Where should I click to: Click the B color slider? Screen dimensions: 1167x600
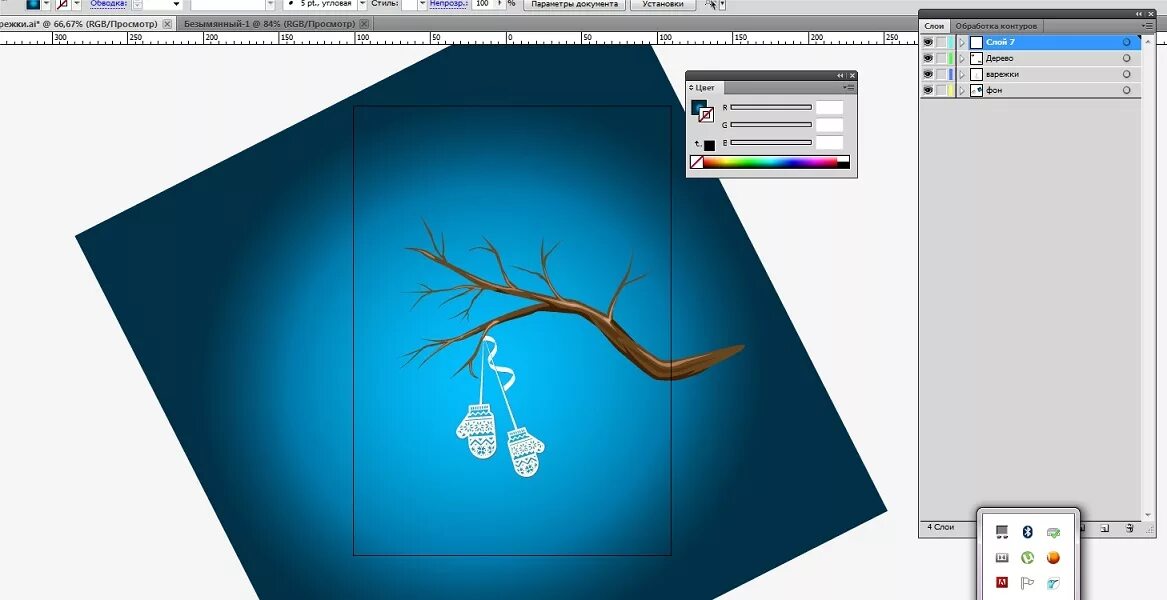click(771, 142)
